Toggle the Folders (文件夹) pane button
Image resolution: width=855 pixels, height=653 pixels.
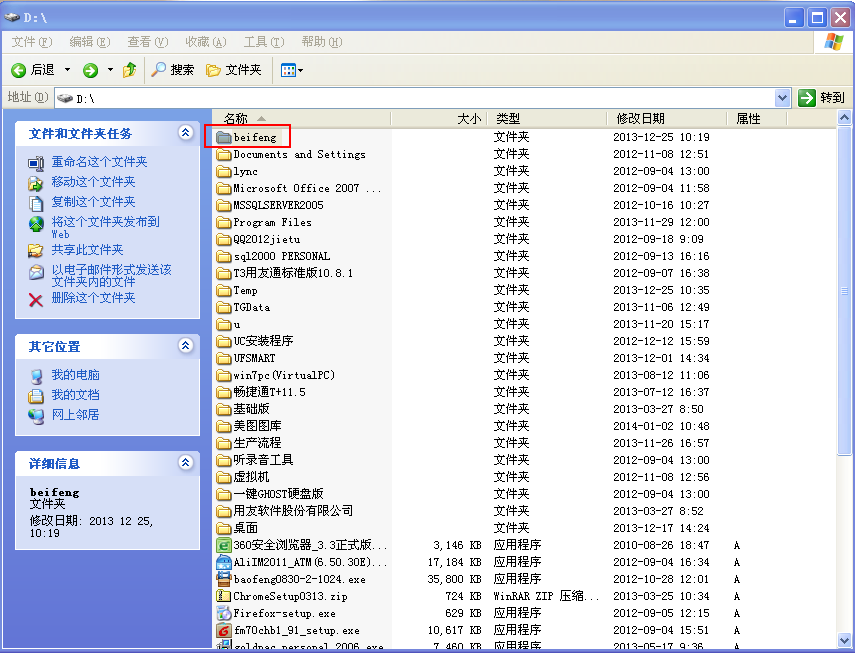pyautogui.click(x=234, y=70)
